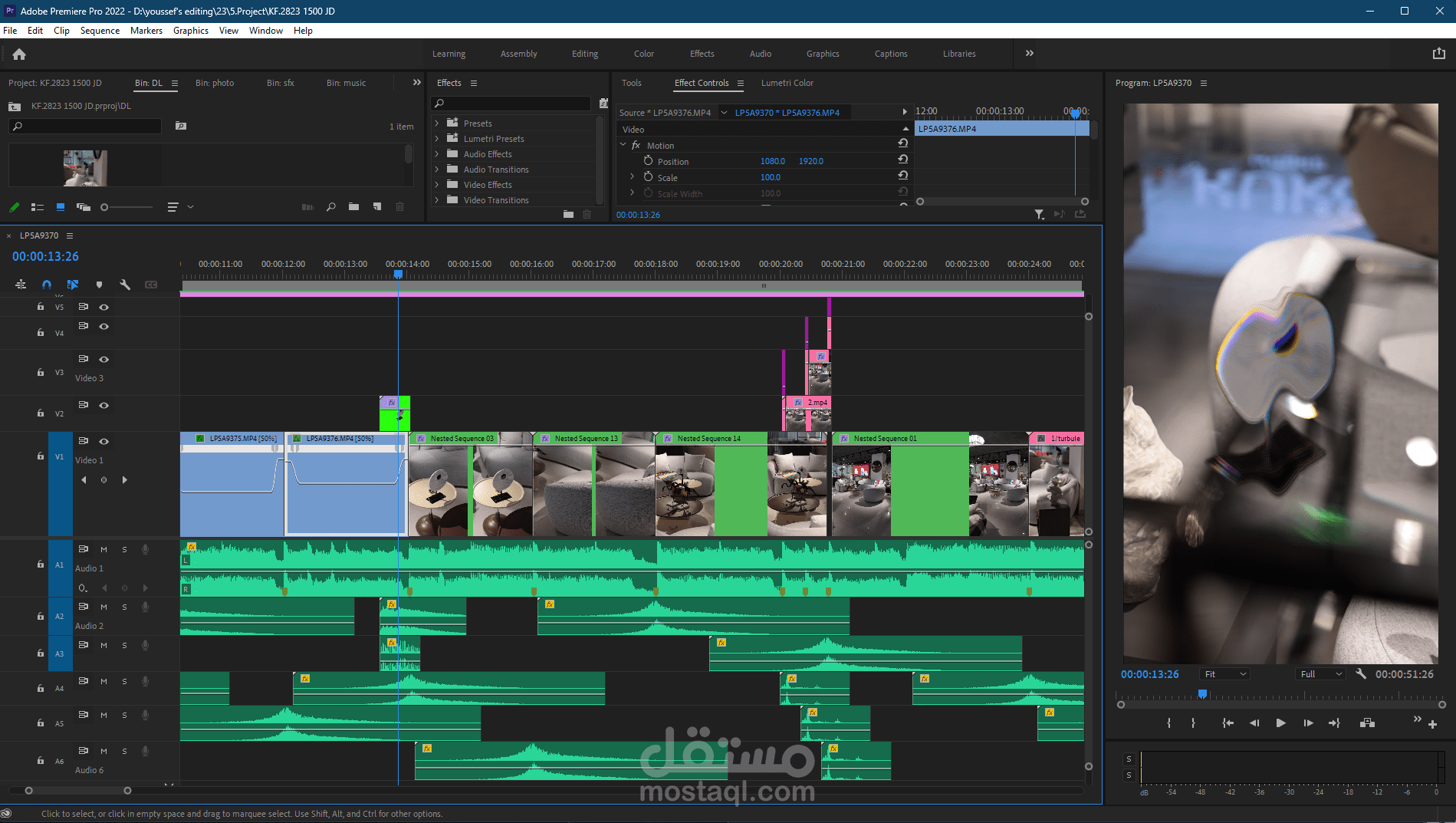Switch to the Editing workspace

coord(585,54)
